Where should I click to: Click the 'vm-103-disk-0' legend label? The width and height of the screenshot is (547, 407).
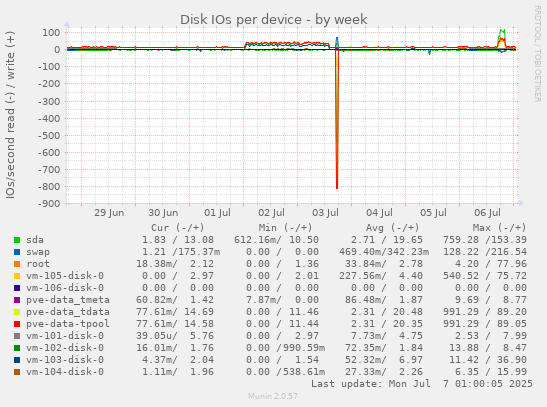pyautogui.click(x=65, y=360)
